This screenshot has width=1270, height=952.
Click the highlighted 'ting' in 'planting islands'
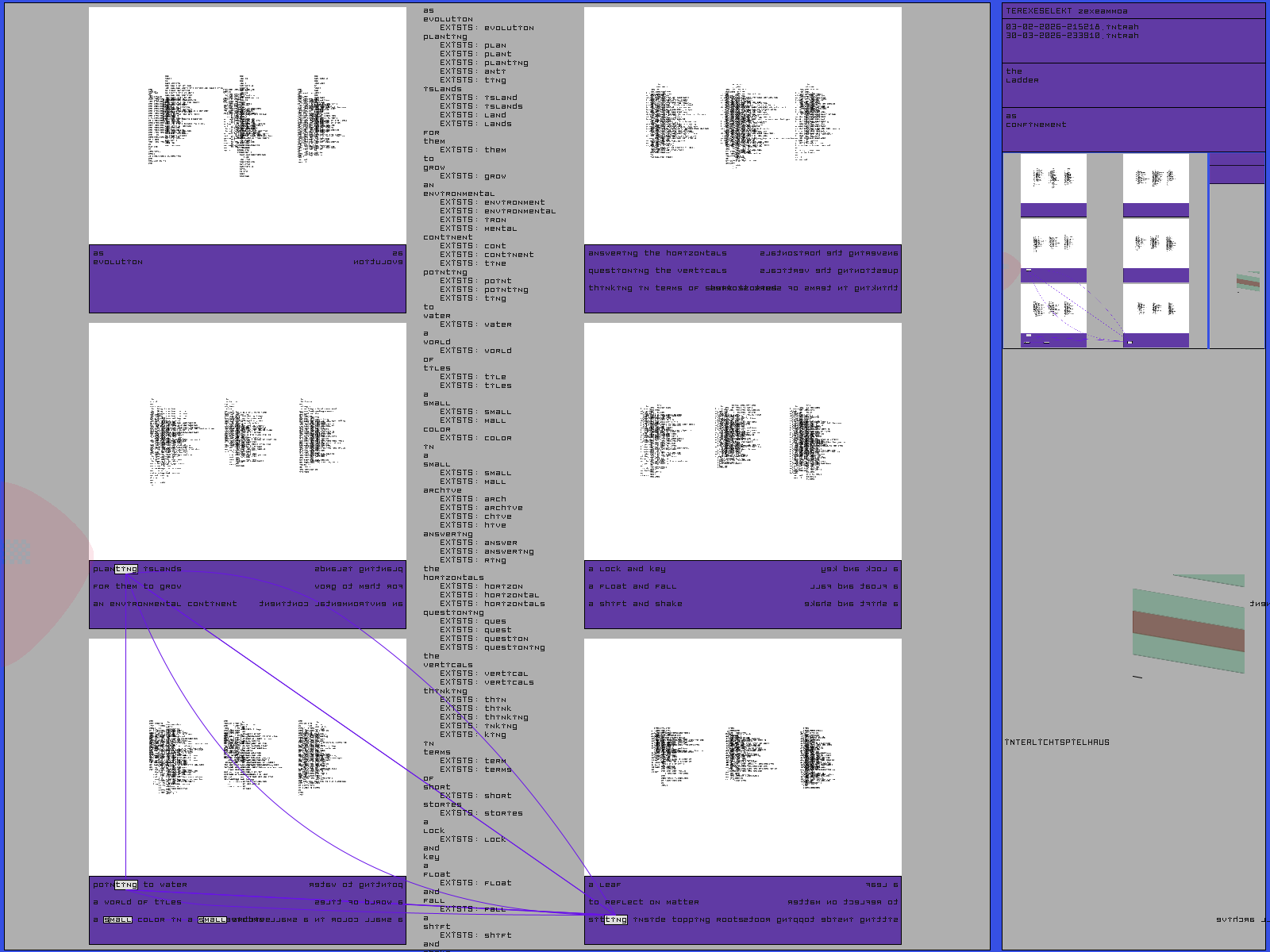tap(126, 569)
